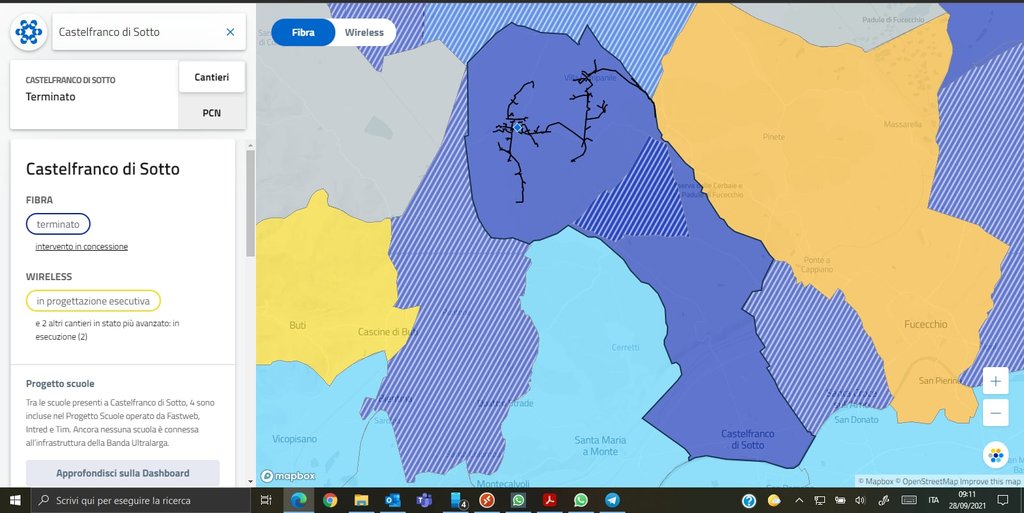Viewport: 1024px width, 513px height.
Task: Zoom out of the map
Action: [x=995, y=412]
